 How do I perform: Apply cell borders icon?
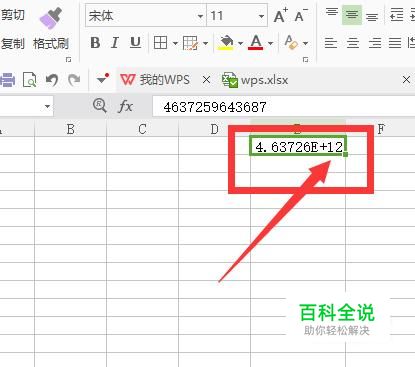click(160, 43)
